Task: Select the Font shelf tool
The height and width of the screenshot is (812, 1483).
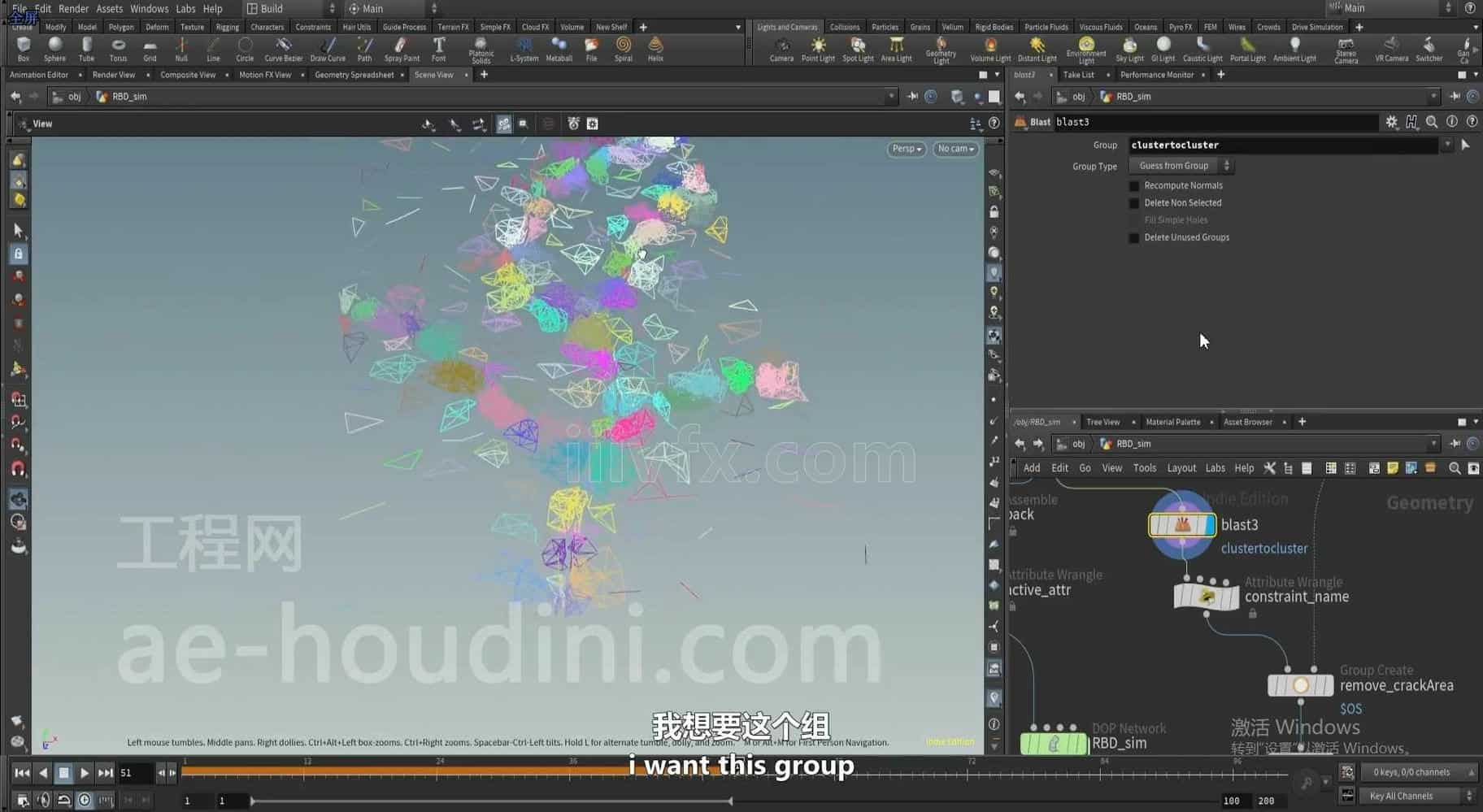Action: (438, 49)
